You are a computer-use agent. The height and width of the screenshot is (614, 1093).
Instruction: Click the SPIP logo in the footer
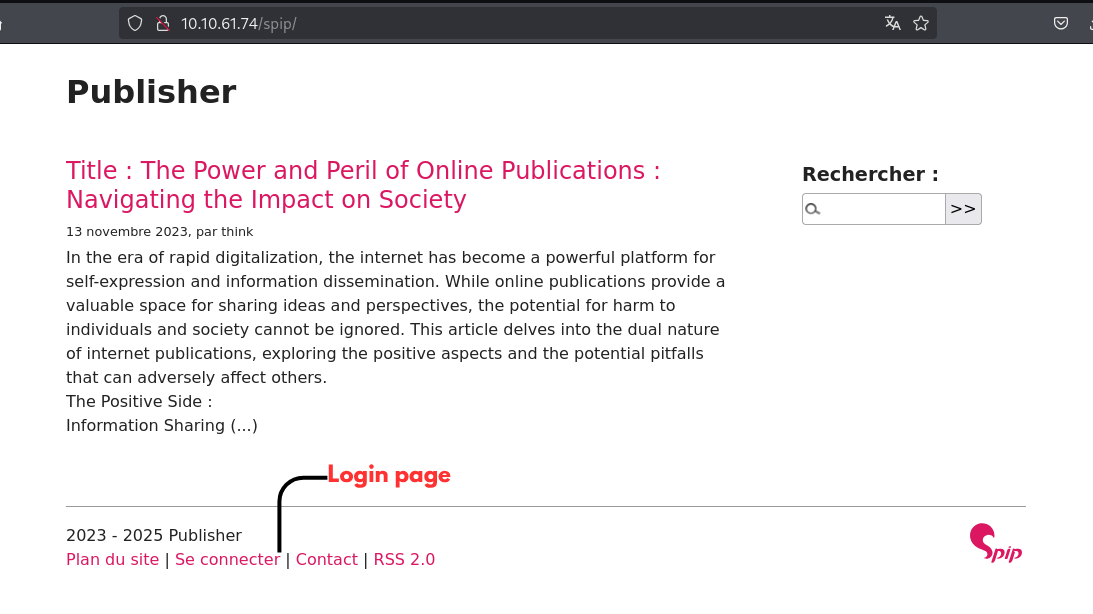point(995,544)
